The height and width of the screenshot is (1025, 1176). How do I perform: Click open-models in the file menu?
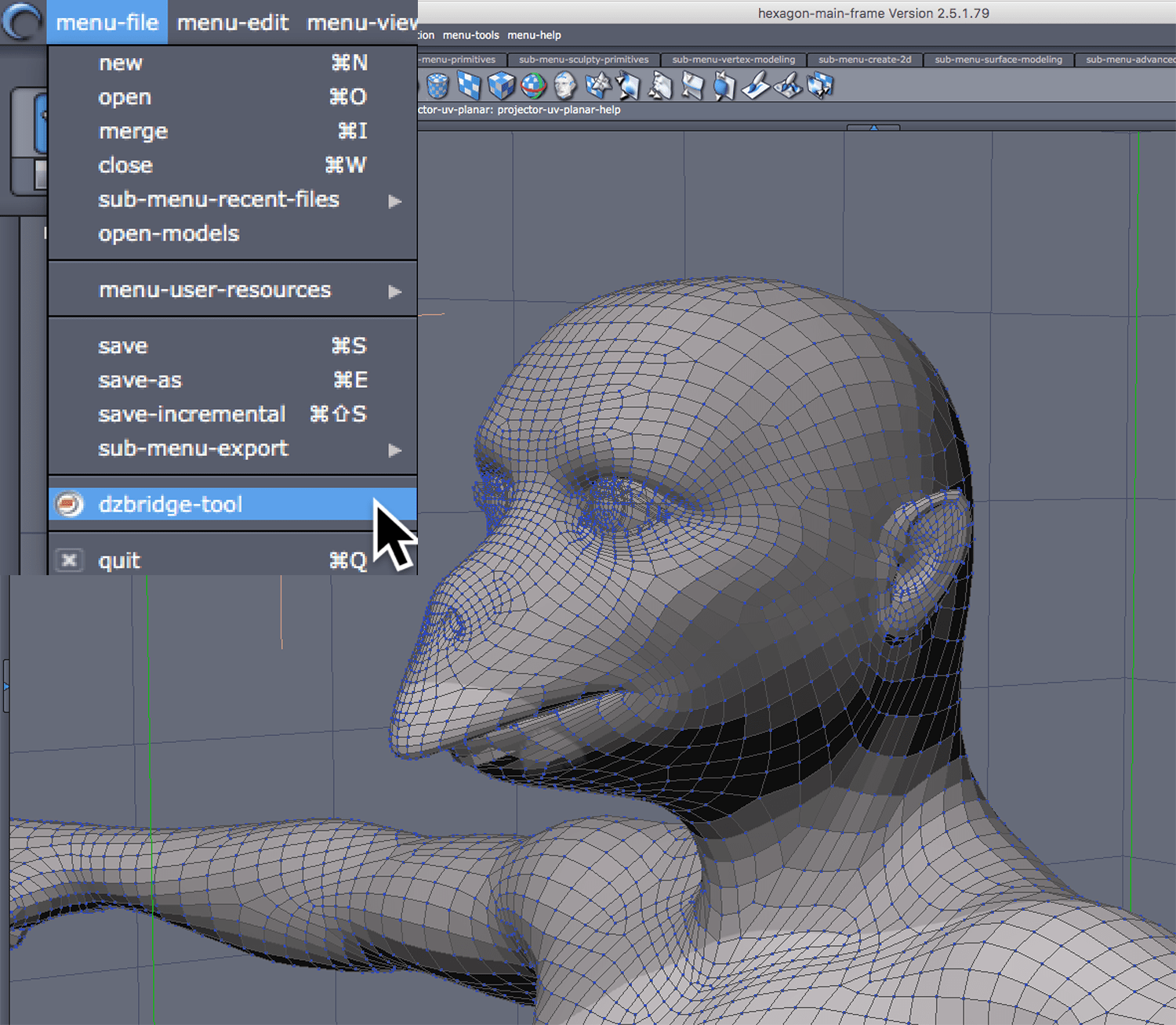pos(169,234)
